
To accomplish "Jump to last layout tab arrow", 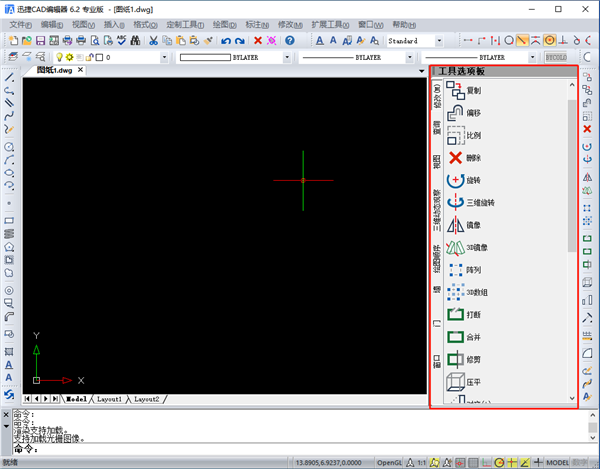I will (55, 399).
